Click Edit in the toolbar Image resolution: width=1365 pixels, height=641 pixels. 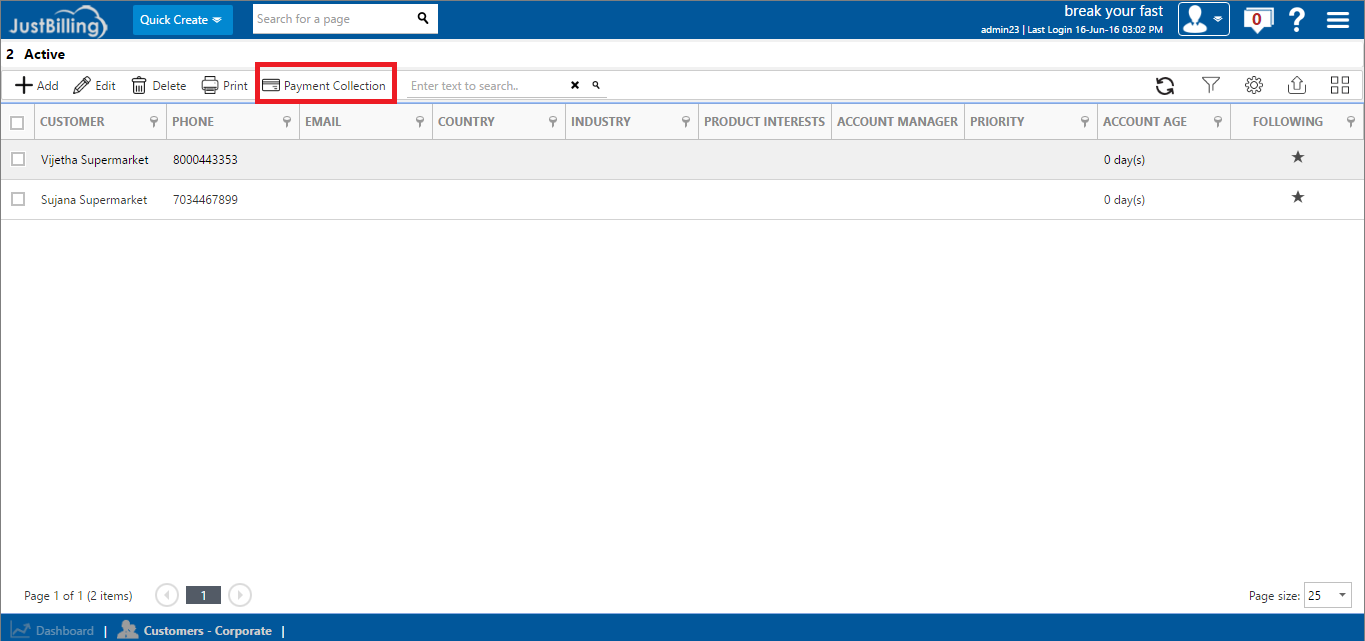[94, 86]
